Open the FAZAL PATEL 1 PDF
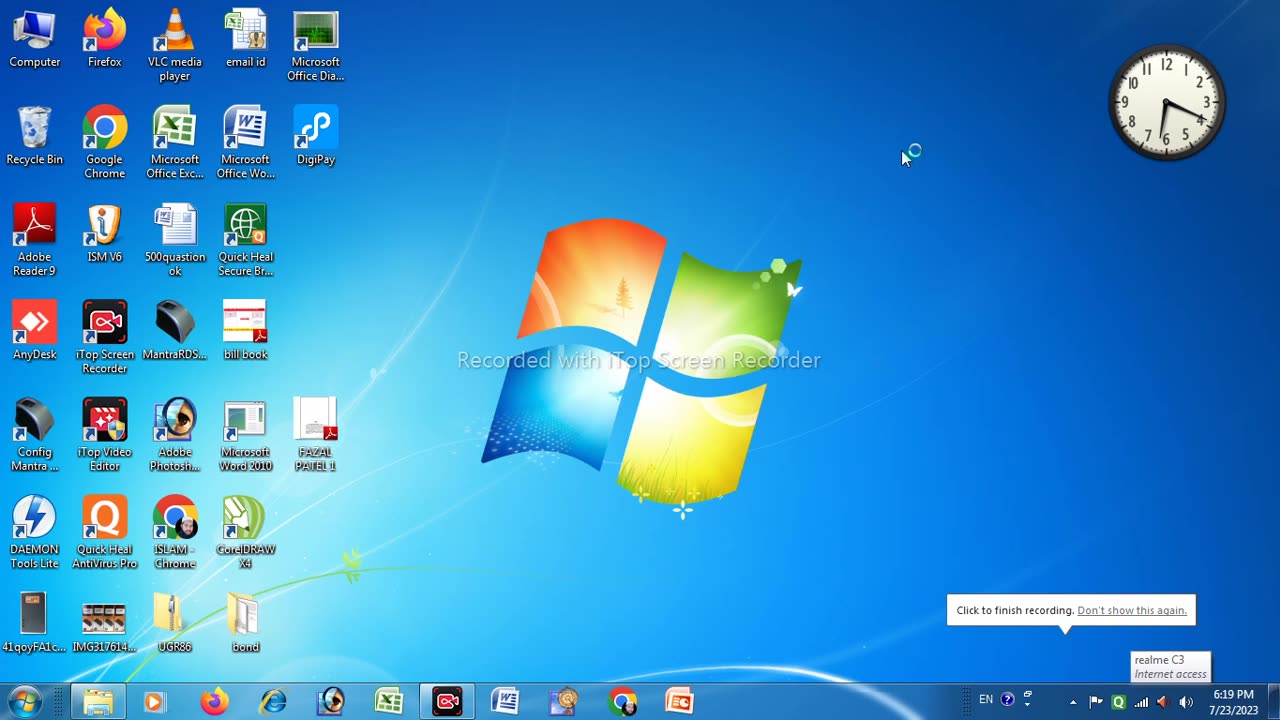Viewport: 1280px width, 720px height. click(x=315, y=436)
